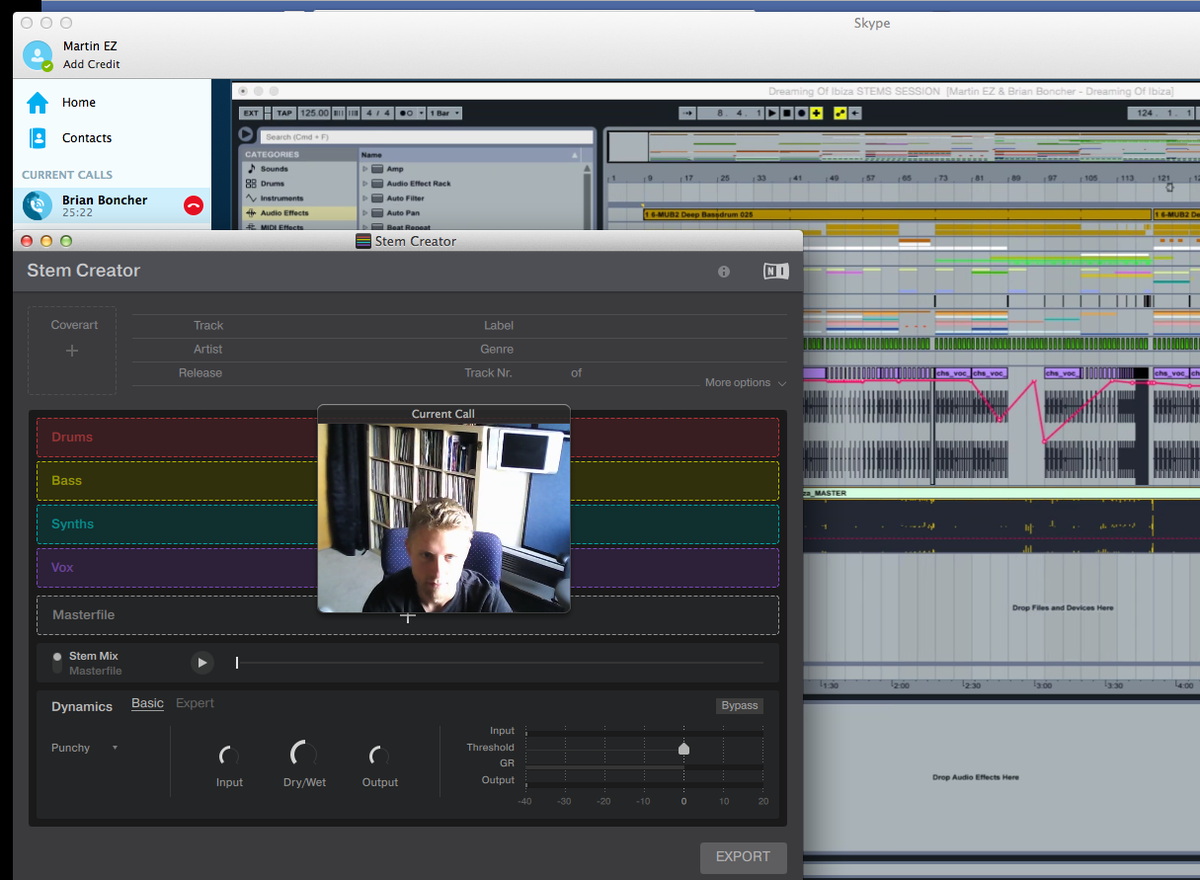Play the Stem Mix preview
Screen dimensions: 1200x880
202,662
